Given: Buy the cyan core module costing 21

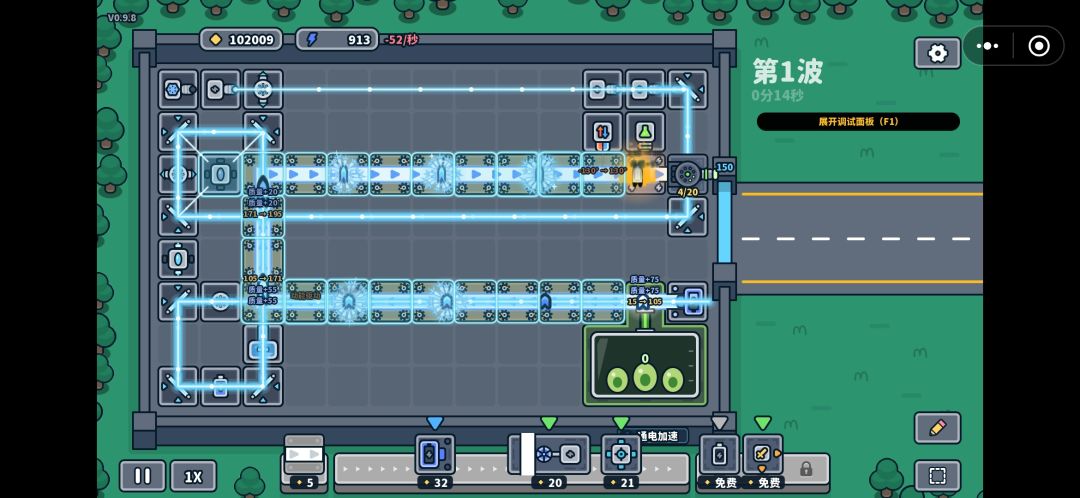Looking at the screenshot, I should click(x=621, y=460).
